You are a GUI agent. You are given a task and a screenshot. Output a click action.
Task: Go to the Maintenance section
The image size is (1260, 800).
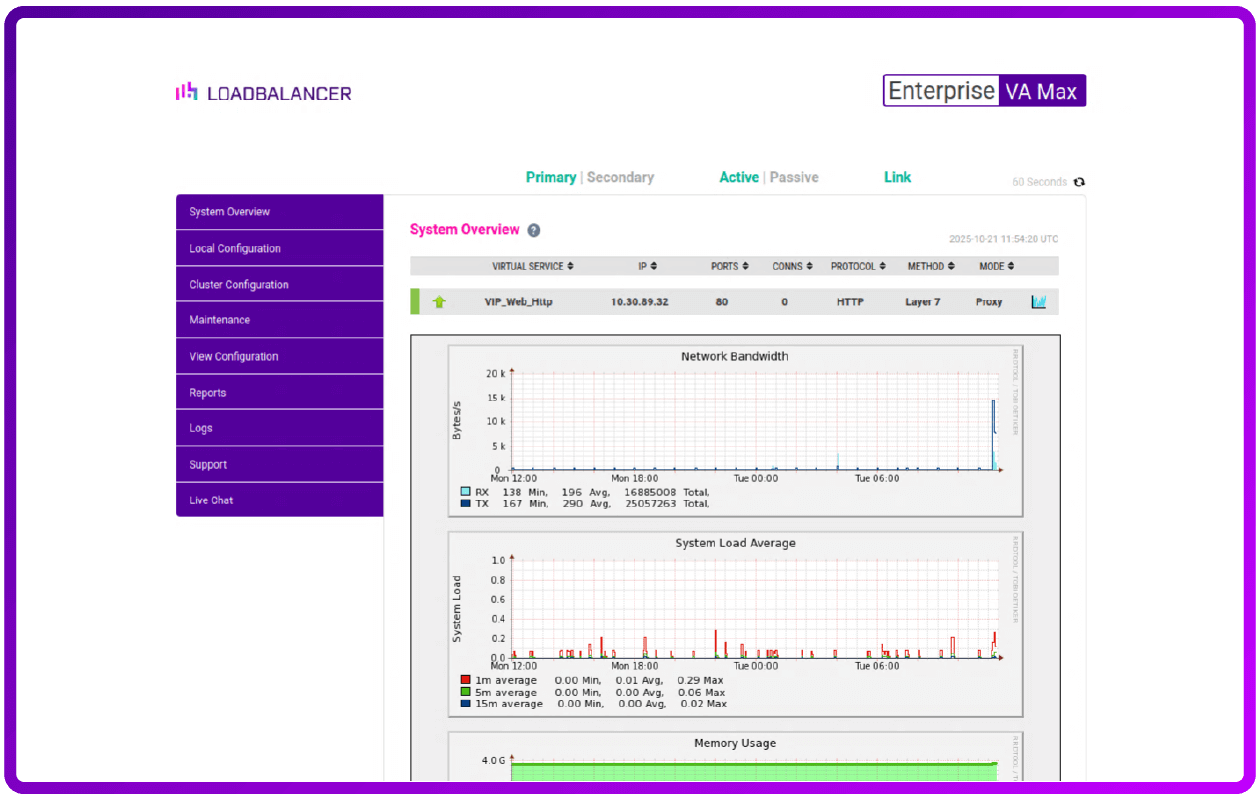pos(280,320)
